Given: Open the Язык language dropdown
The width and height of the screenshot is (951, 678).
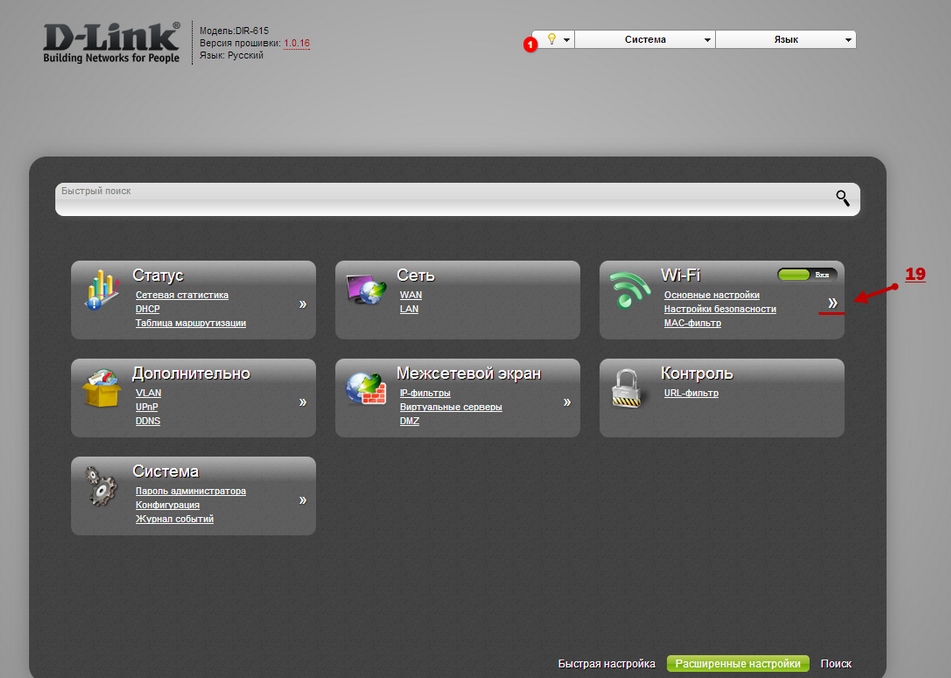Looking at the screenshot, I should pyautogui.click(x=785, y=39).
